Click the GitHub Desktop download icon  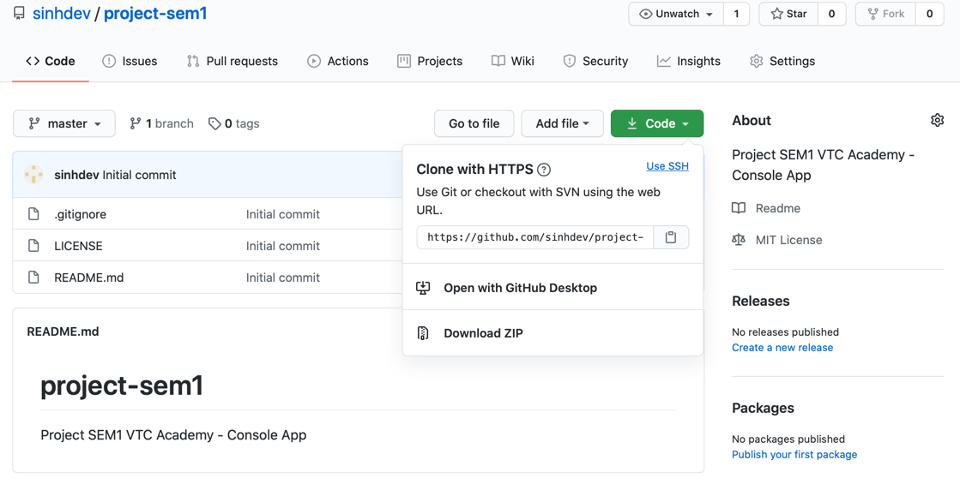423,288
